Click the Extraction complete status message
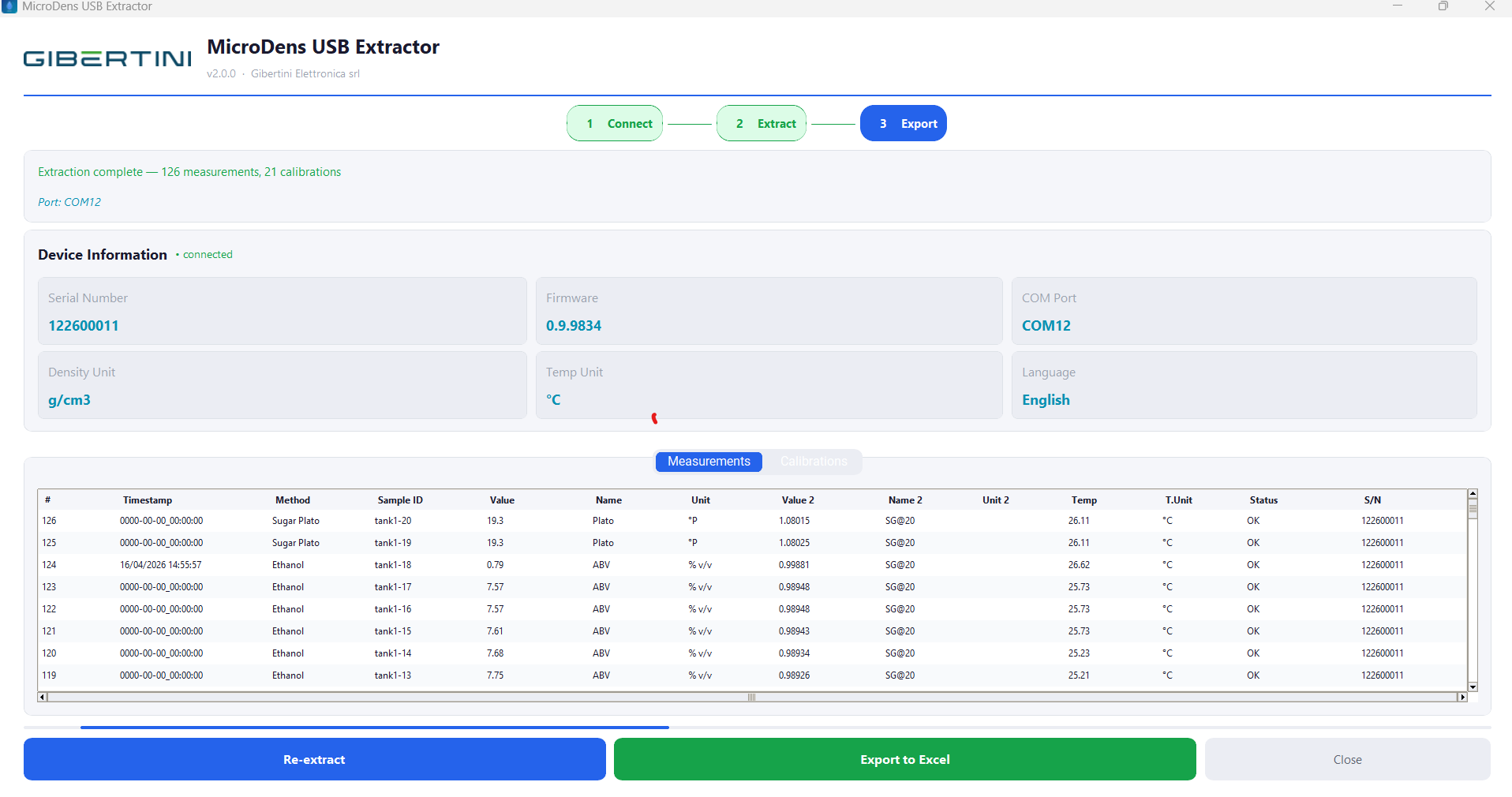Viewport: 1512px width, 797px height. point(189,172)
